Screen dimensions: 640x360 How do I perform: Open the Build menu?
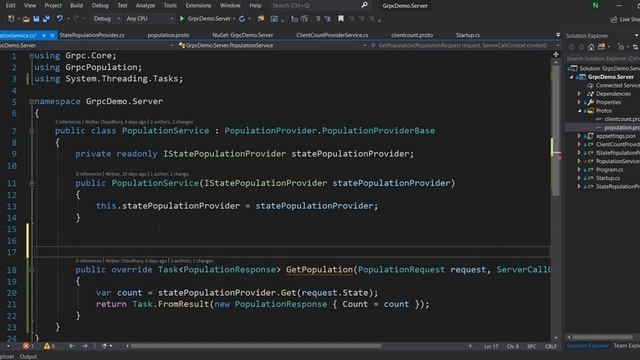76,5
